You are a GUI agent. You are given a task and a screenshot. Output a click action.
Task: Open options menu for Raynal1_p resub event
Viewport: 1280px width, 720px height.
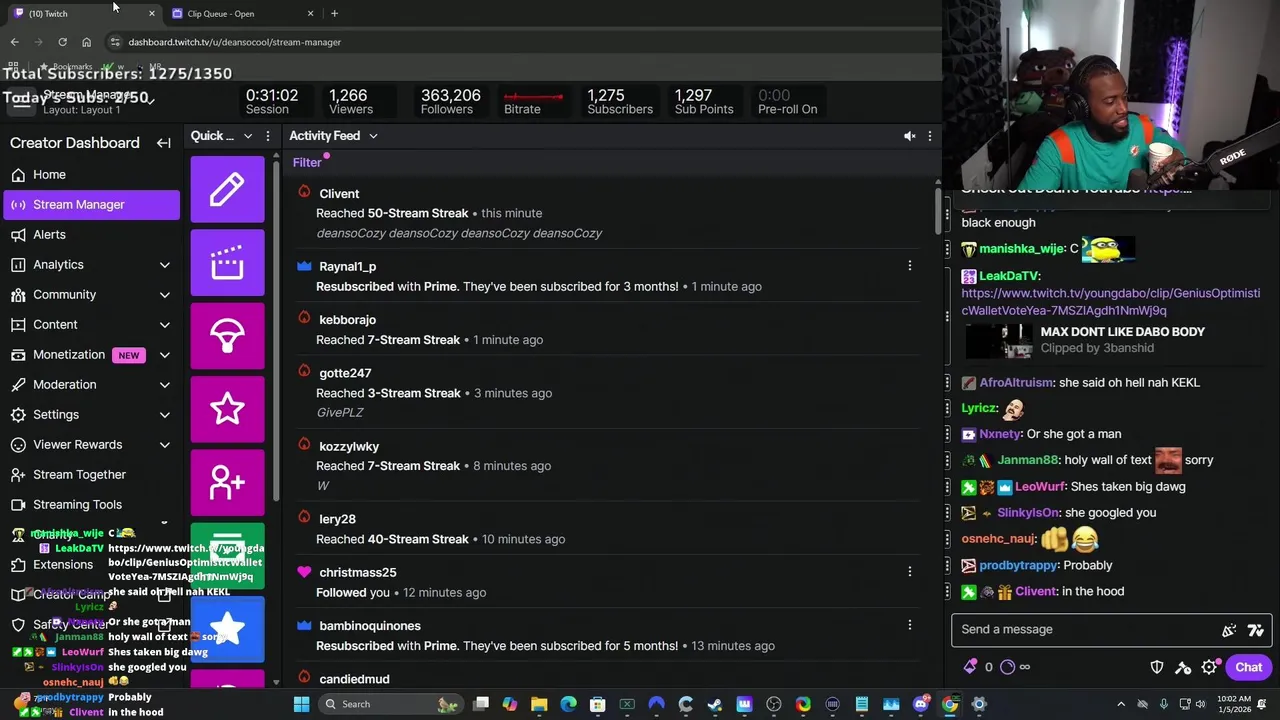pyautogui.click(x=909, y=266)
